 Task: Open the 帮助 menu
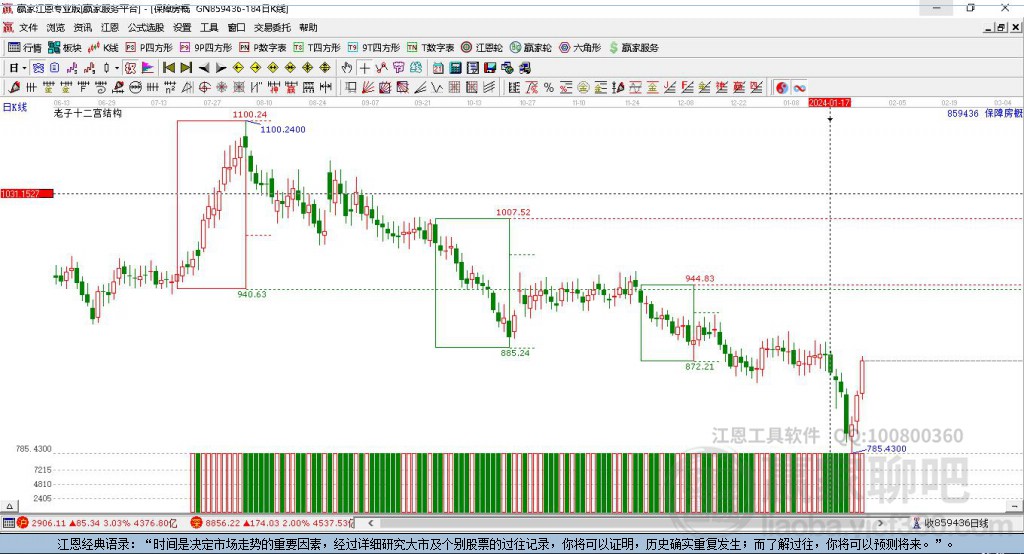click(308, 27)
